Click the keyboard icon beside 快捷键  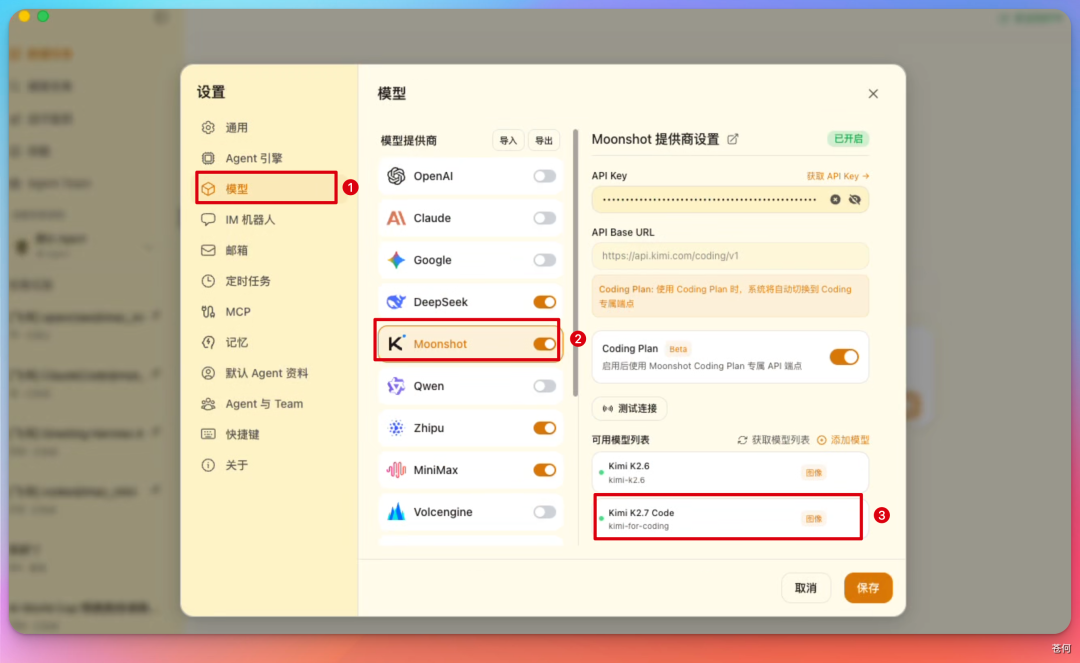coord(208,434)
